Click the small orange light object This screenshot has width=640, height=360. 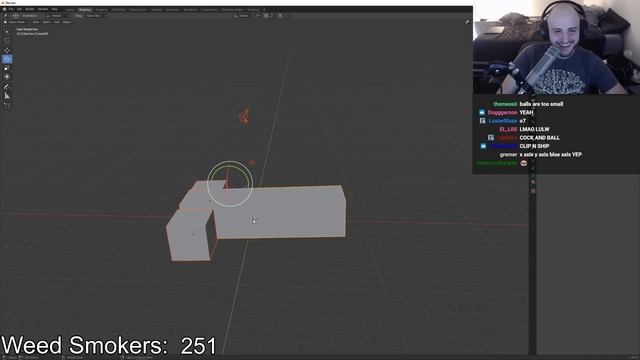252,162
